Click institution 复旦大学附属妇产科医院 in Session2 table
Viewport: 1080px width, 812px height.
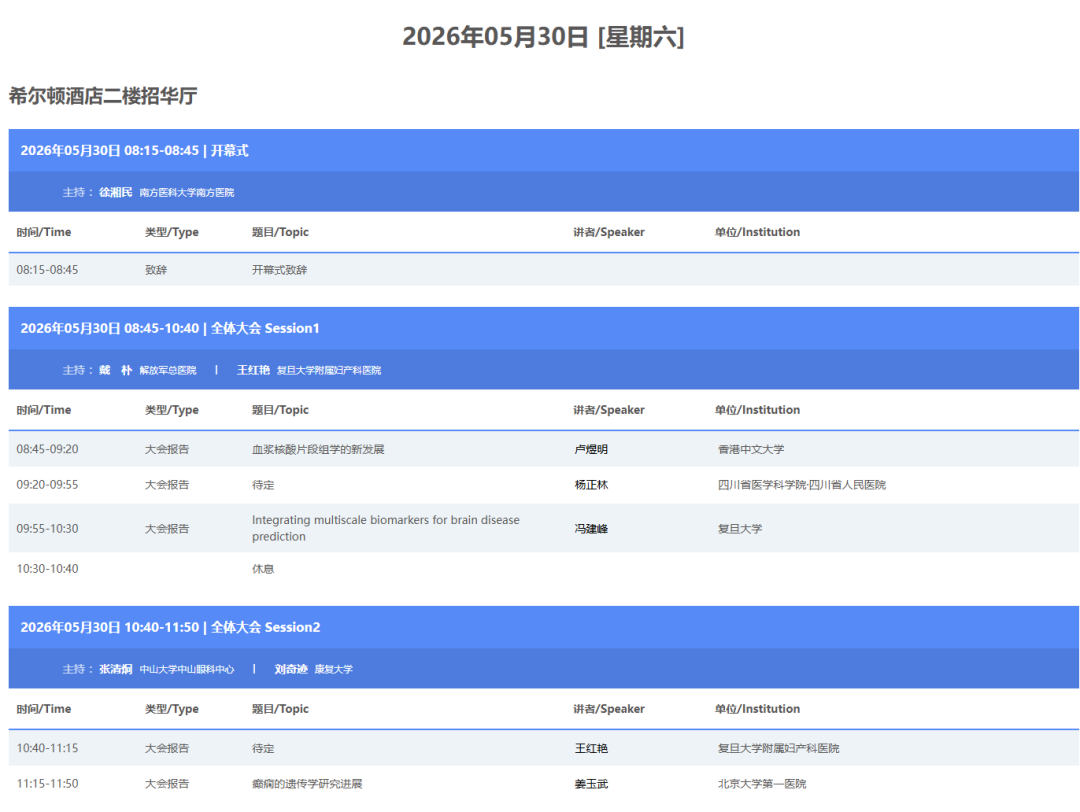click(778, 748)
